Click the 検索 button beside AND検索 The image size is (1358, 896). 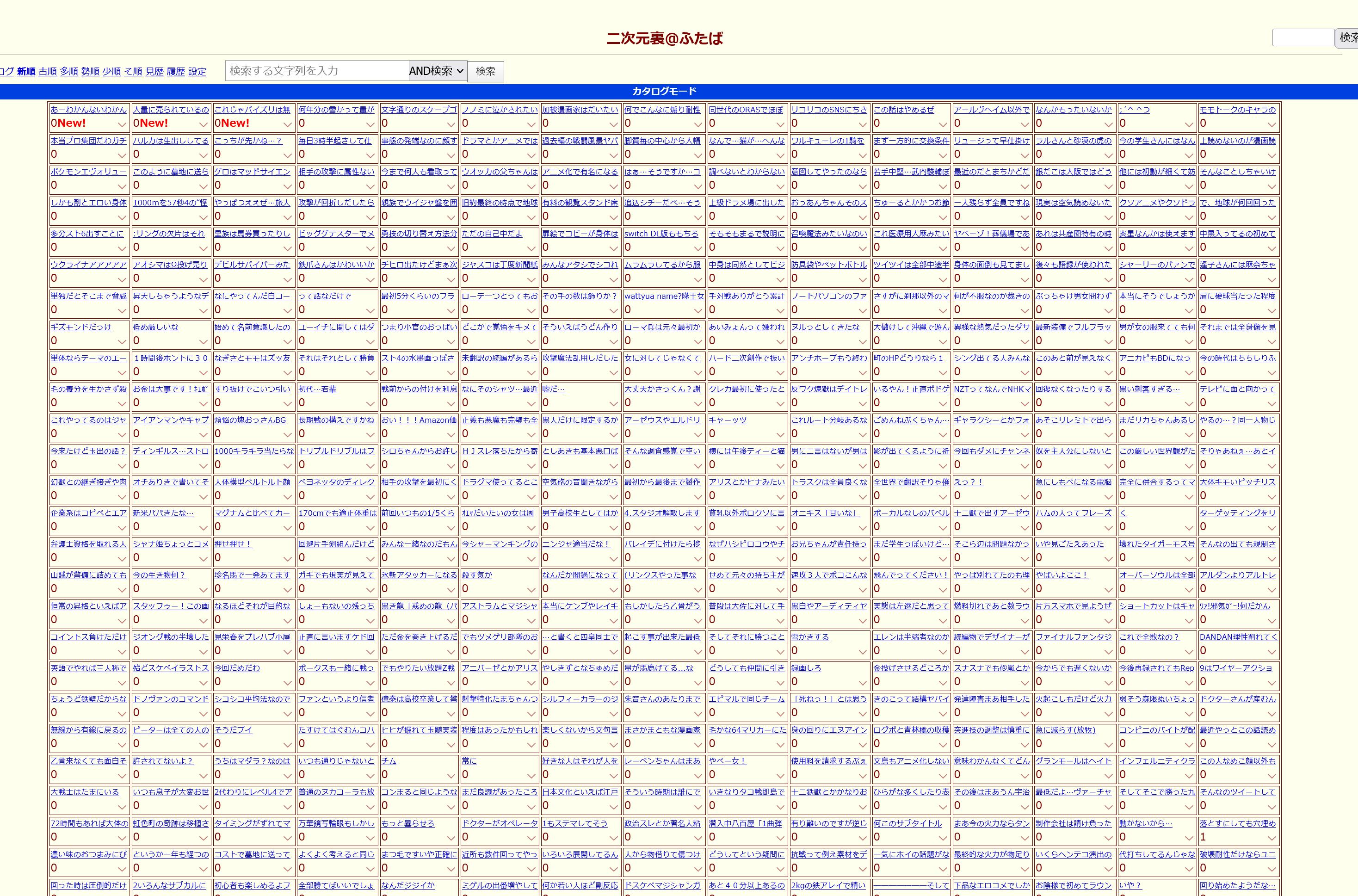(485, 71)
